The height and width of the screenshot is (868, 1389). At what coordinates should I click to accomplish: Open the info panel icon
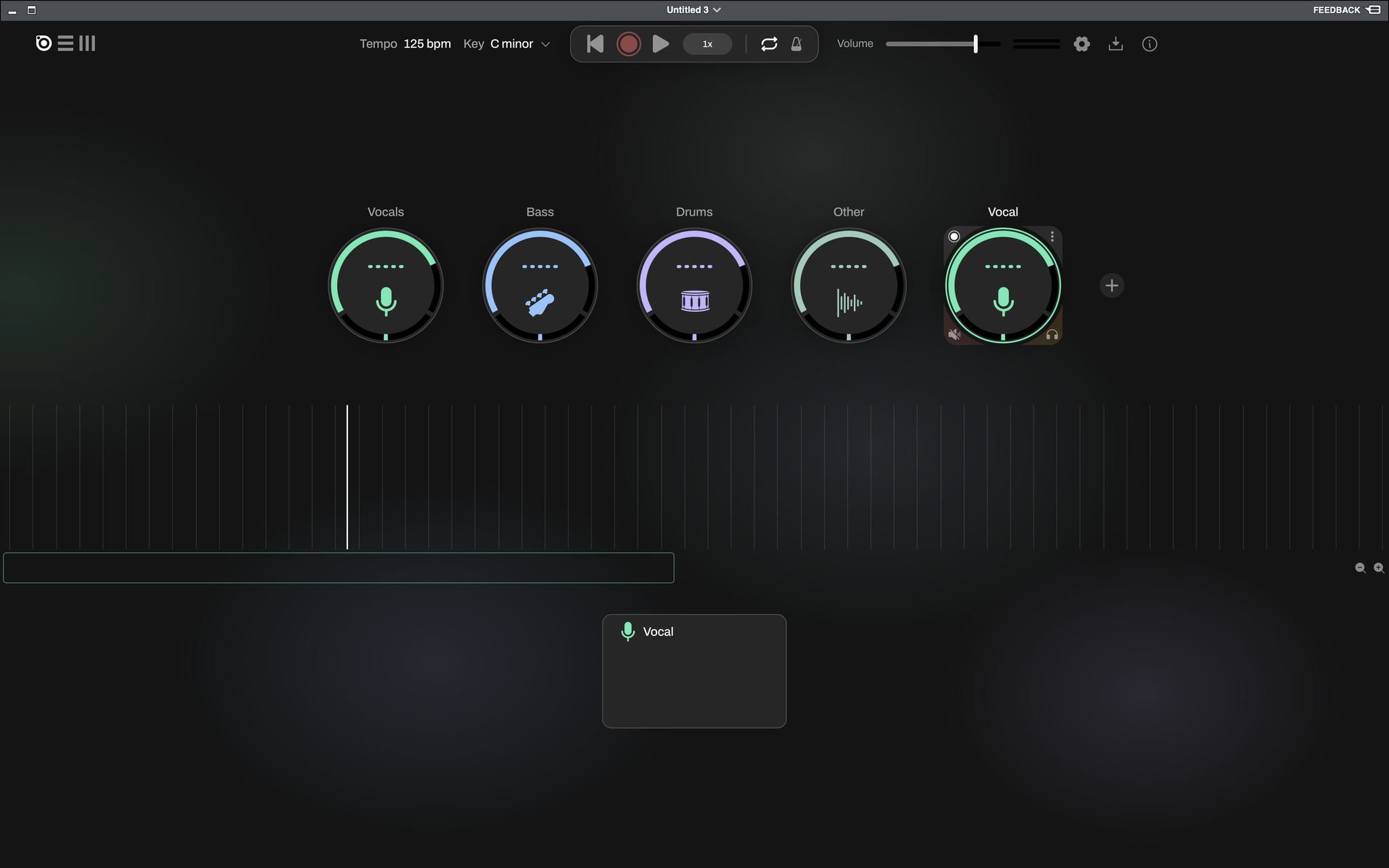click(1150, 44)
